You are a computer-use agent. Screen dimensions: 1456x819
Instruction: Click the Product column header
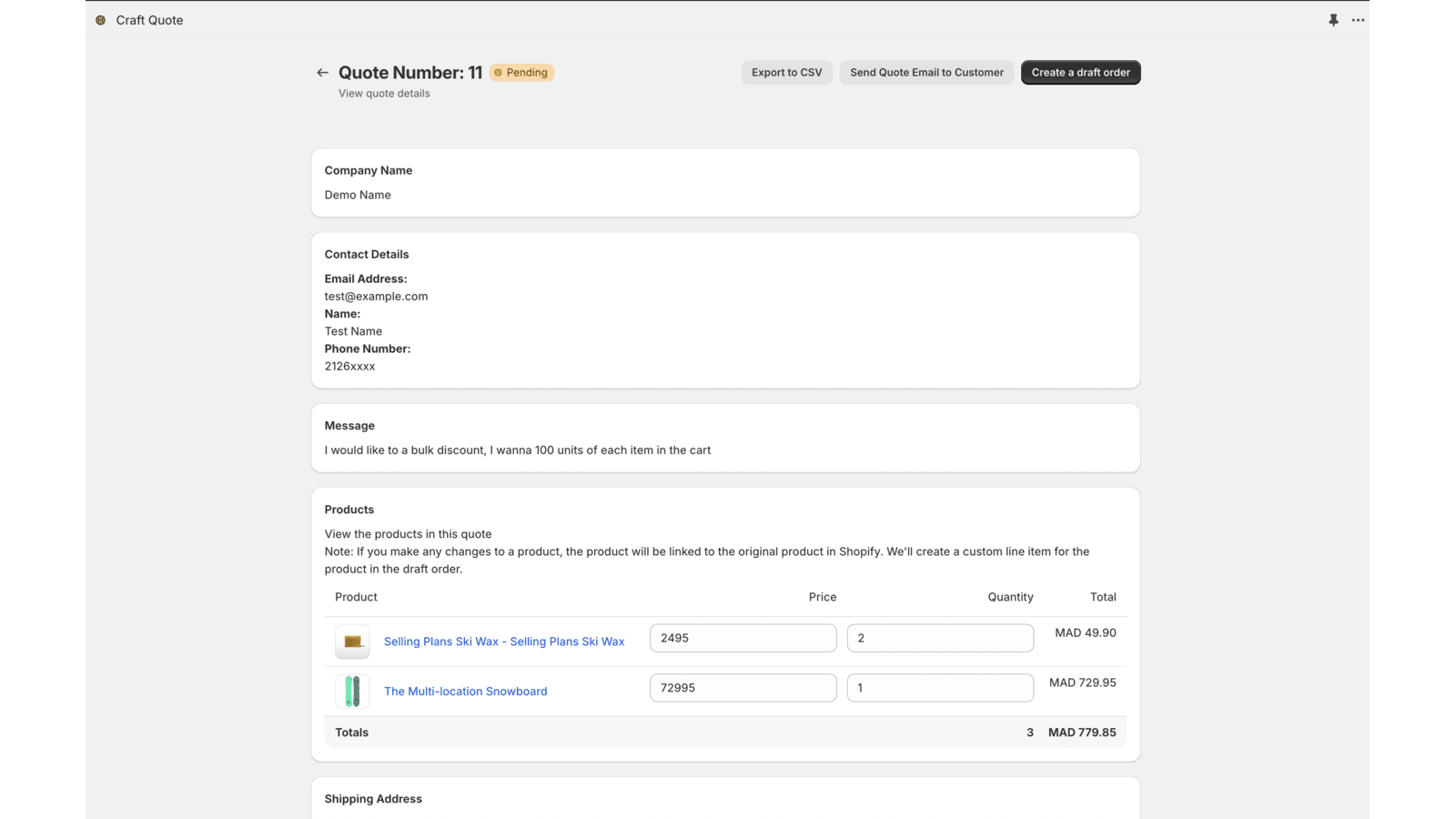pos(356,597)
